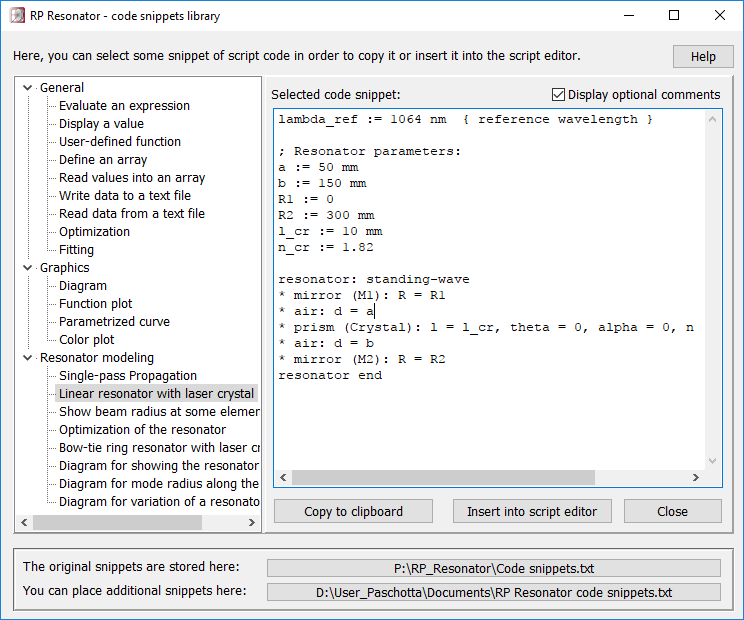Click the 'b := 150 mm' code line

[322, 184]
